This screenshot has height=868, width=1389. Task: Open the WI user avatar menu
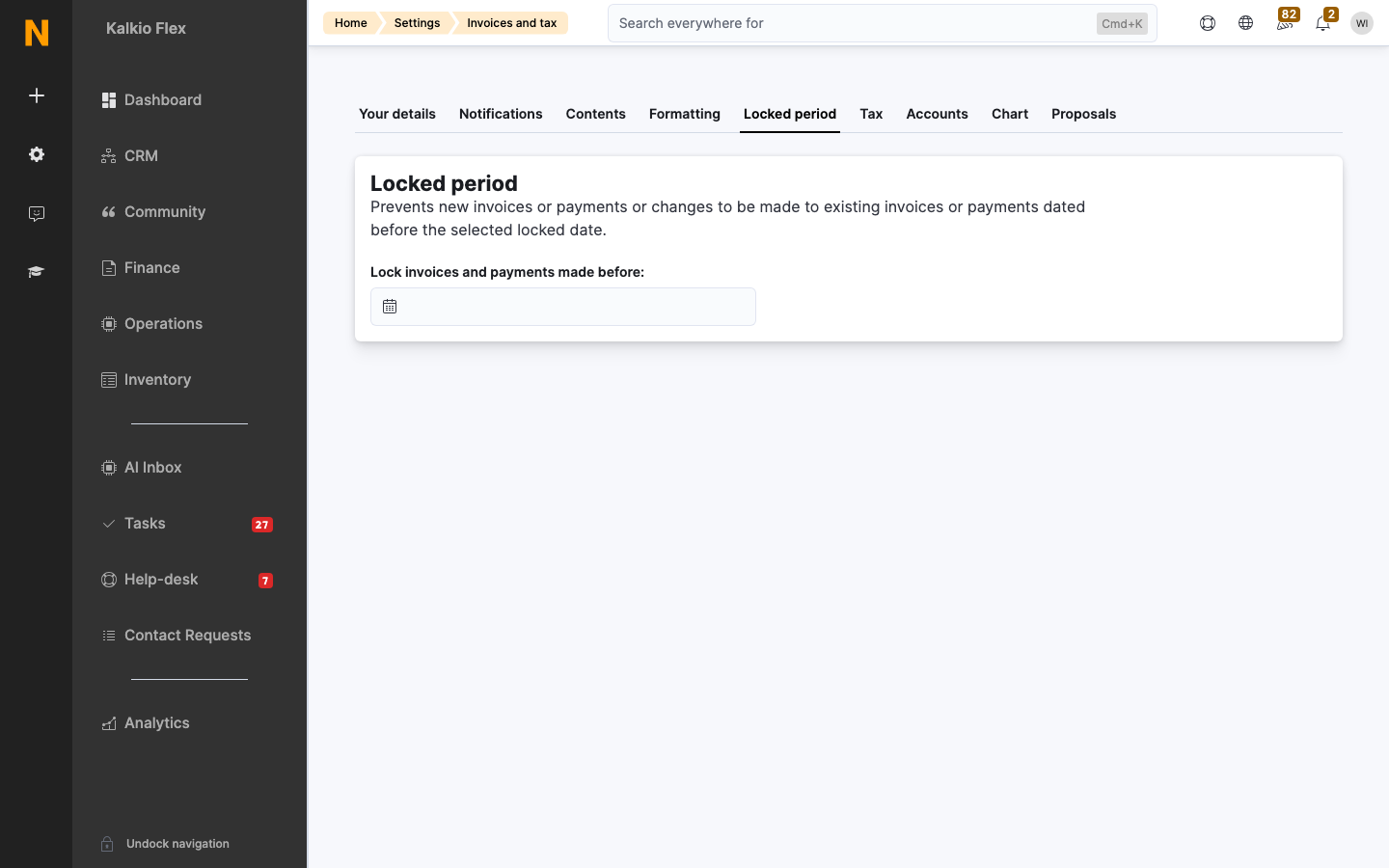(1362, 23)
